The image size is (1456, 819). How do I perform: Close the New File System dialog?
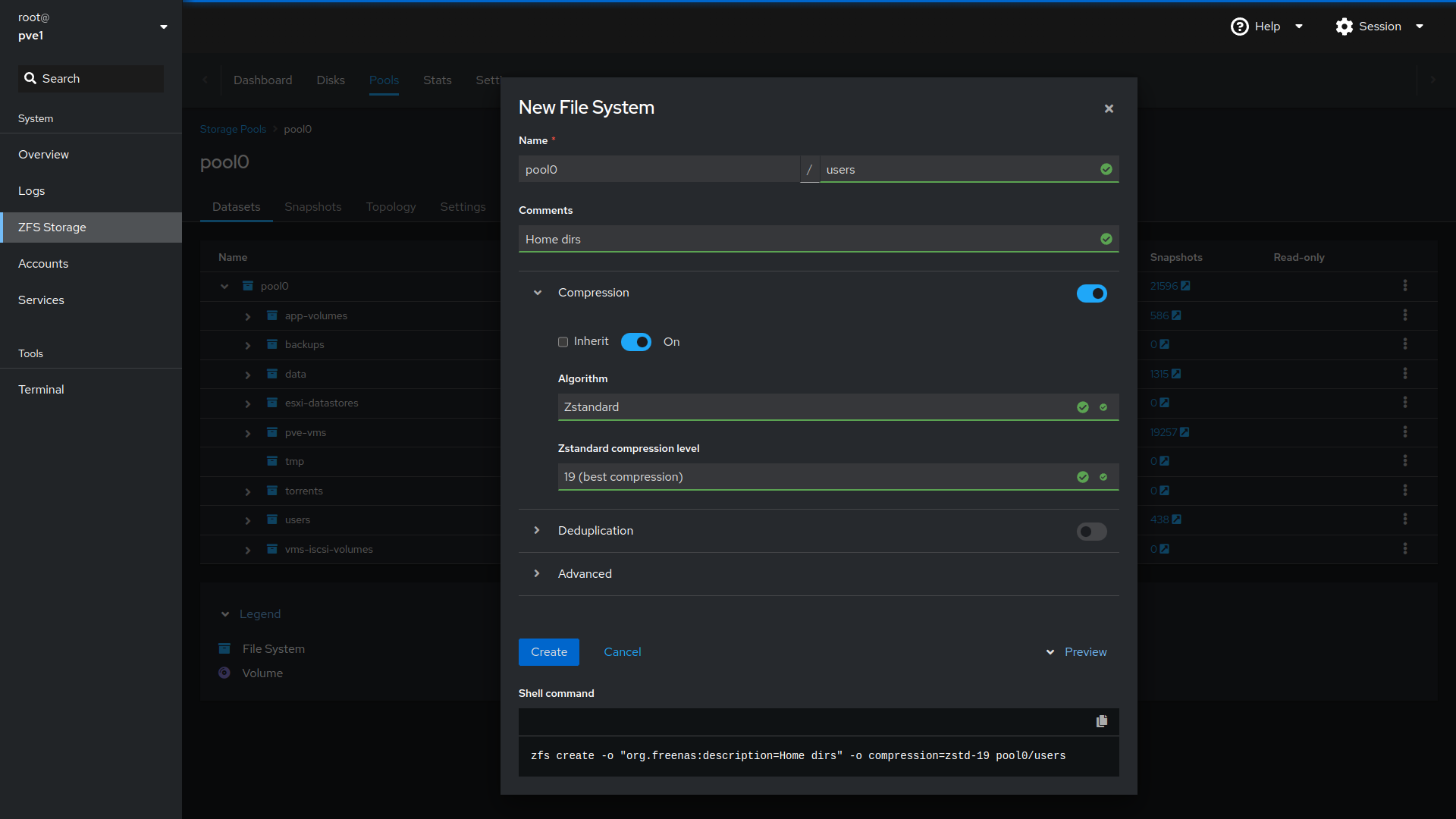pyautogui.click(x=1109, y=108)
